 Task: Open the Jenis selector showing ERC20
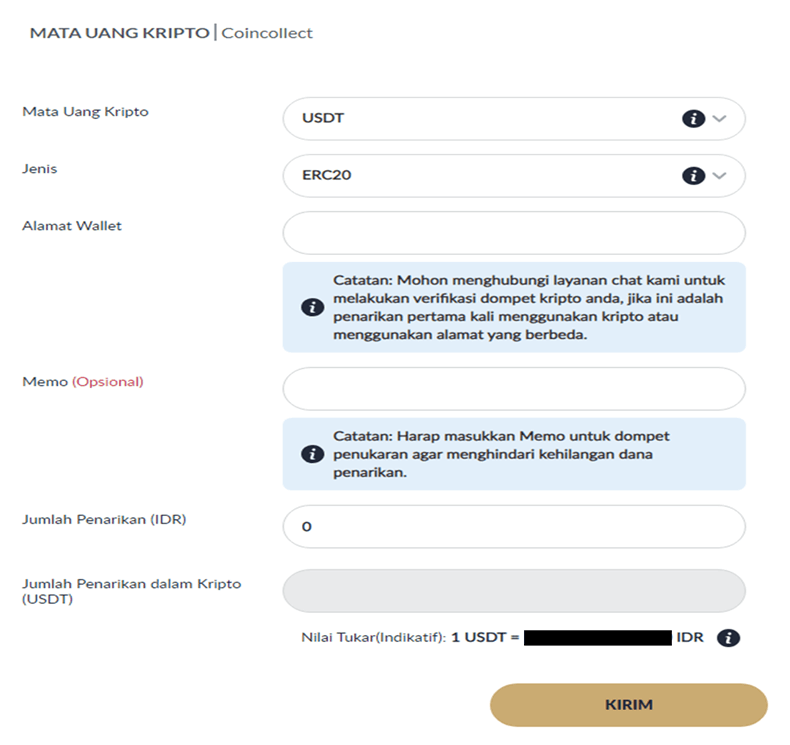tap(480, 175)
